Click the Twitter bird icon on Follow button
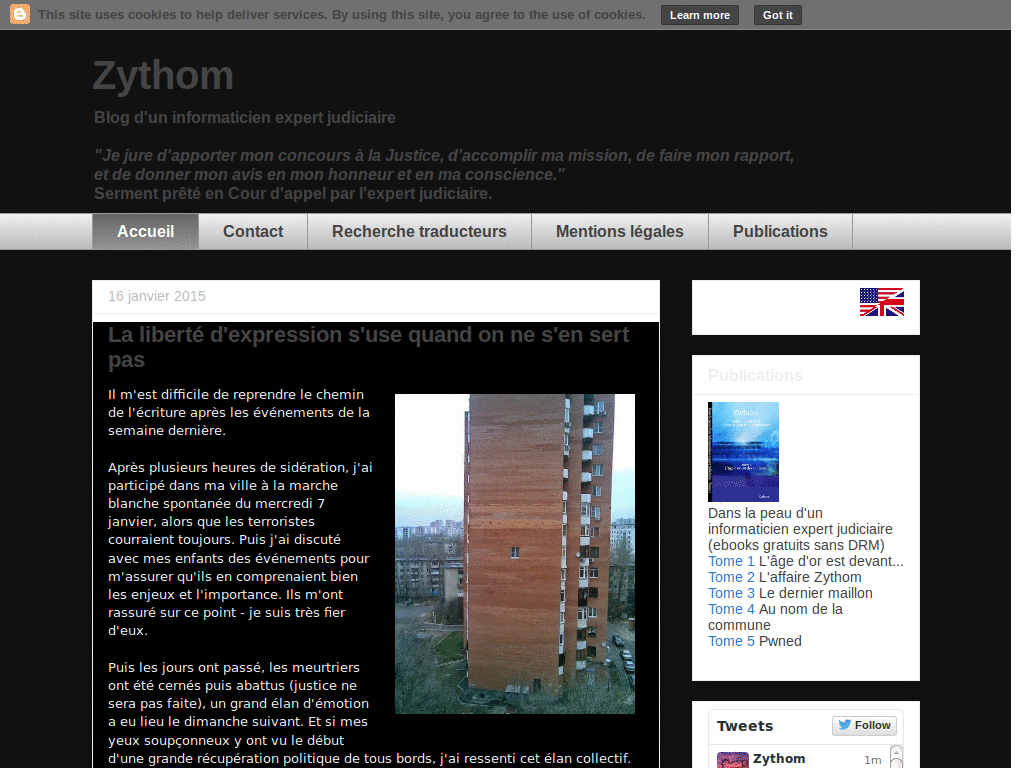Image resolution: width=1024 pixels, height=768 pixels. click(843, 725)
